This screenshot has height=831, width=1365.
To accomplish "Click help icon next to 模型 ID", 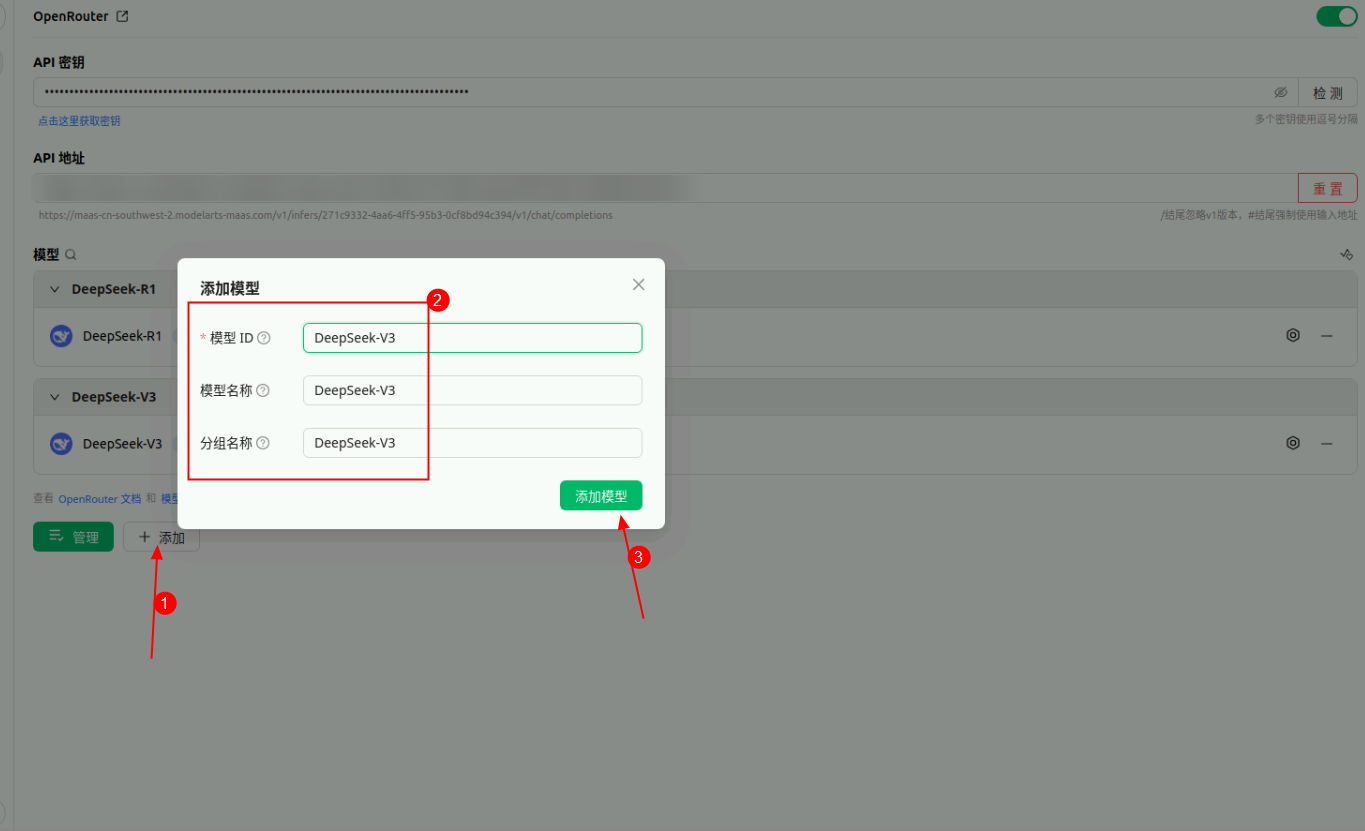I will [x=264, y=338].
